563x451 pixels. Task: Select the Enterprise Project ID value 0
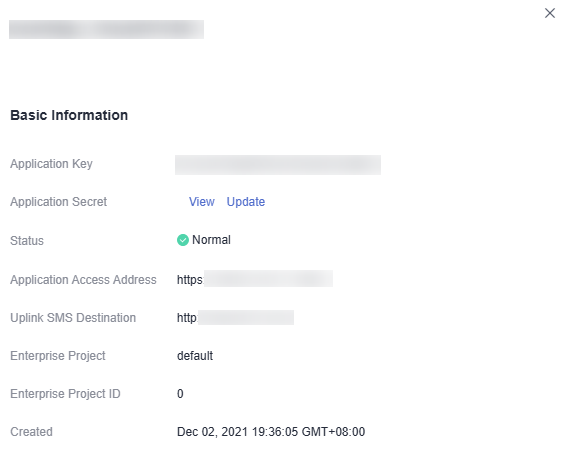pyautogui.click(x=180, y=394)
